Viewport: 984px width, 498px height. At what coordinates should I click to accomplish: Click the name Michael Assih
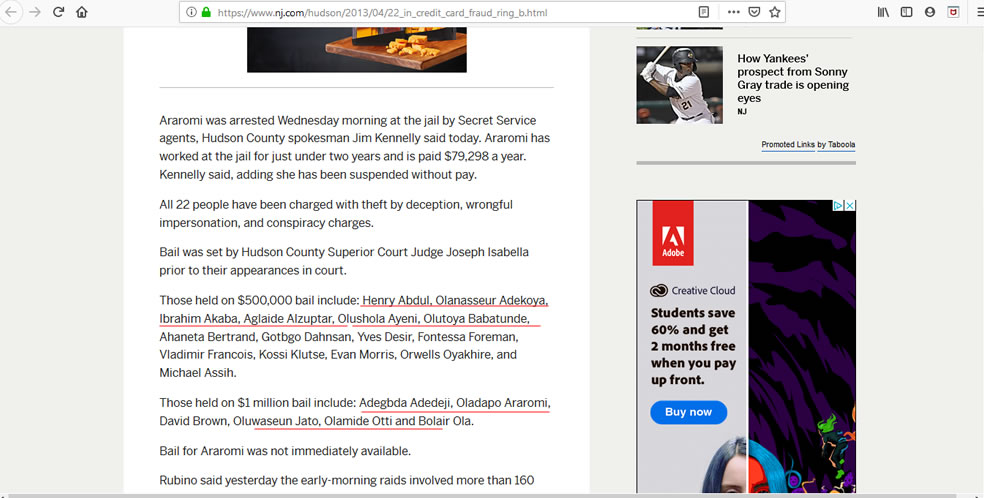(x=196, y=373)
